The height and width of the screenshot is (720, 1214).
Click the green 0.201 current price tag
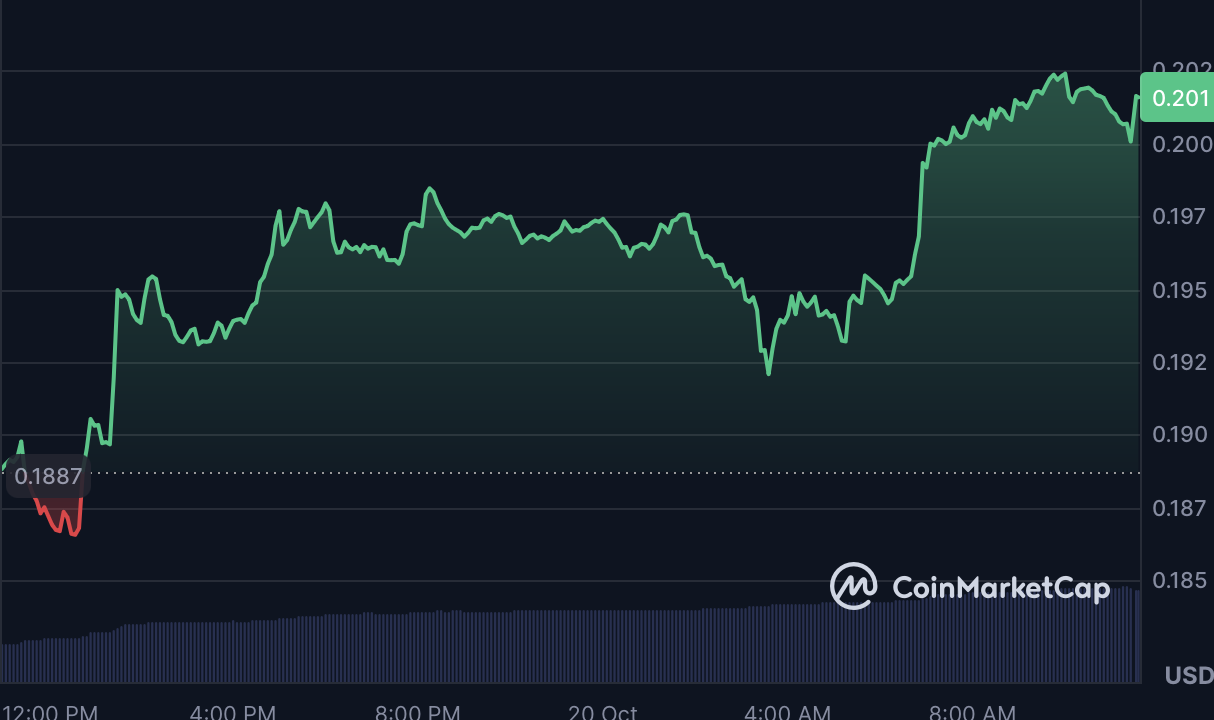coord(1176,98)
